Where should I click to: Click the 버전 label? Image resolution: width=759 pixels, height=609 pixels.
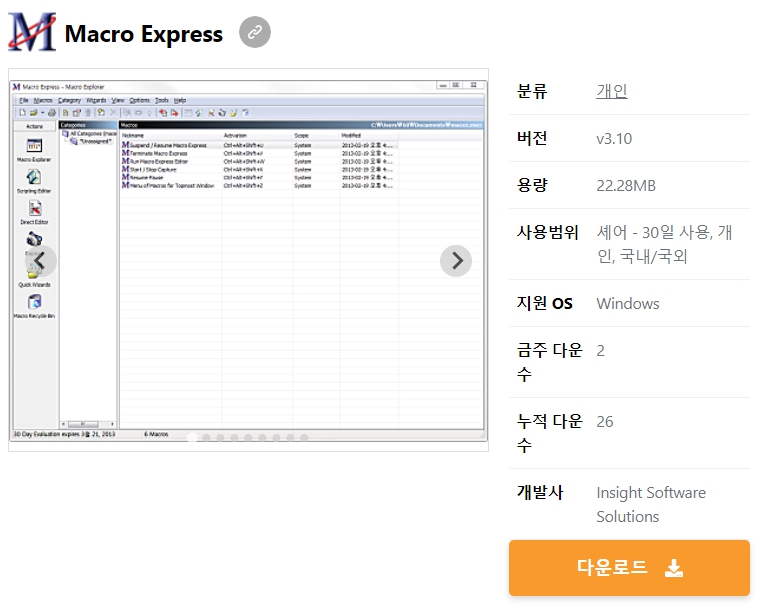point(531,138)
